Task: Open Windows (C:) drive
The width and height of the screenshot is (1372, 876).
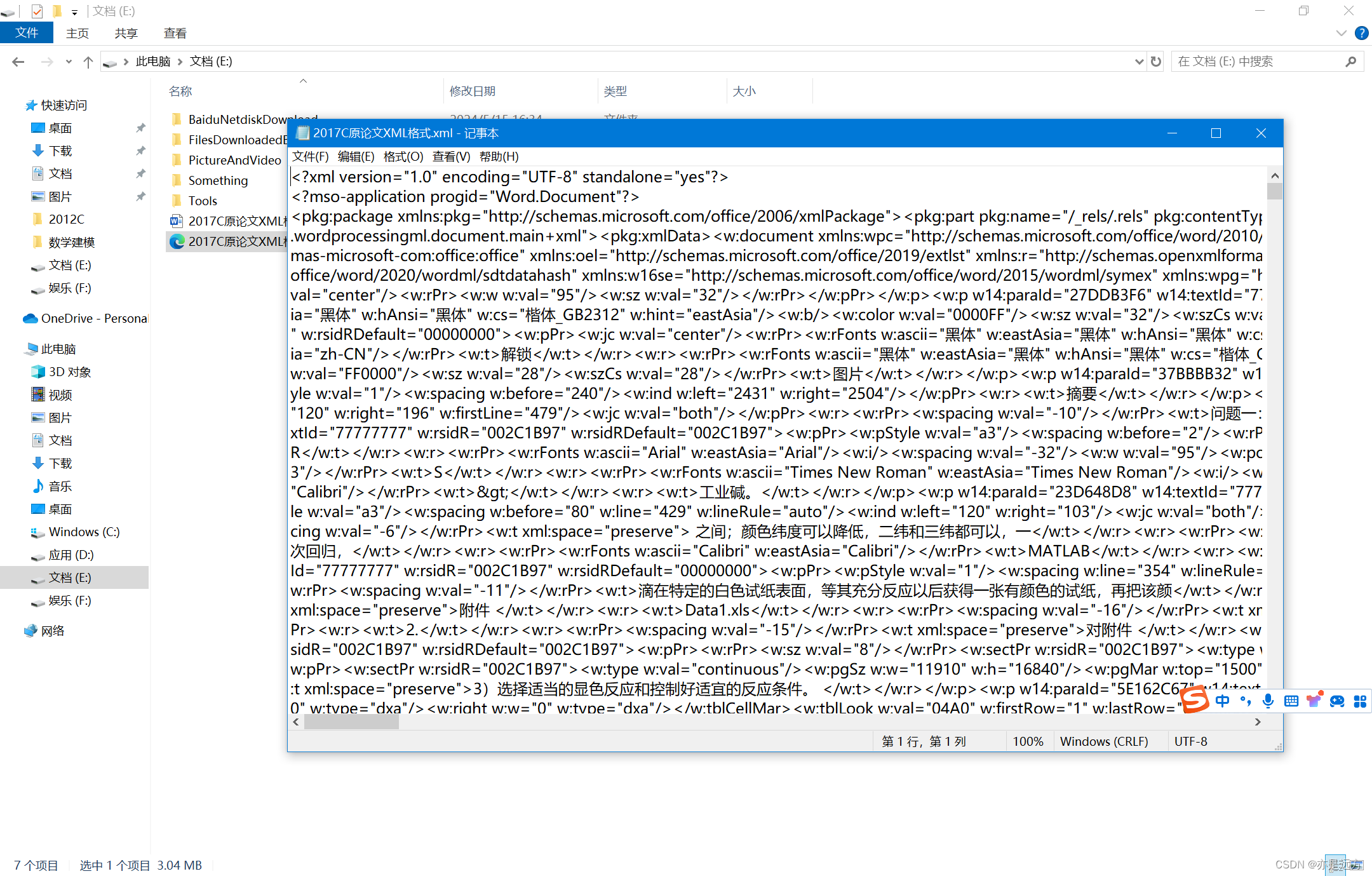Action: point(84,532)
